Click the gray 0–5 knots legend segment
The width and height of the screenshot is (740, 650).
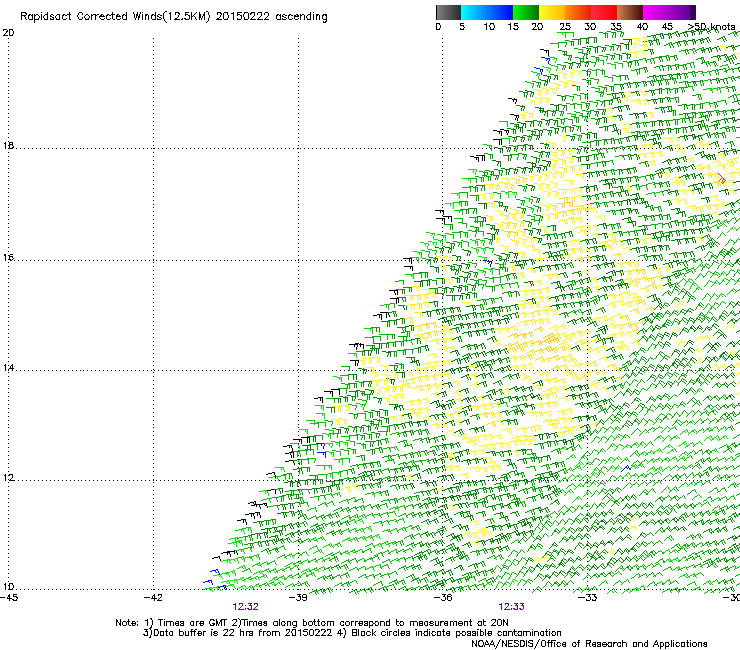(x=448, y=12)
